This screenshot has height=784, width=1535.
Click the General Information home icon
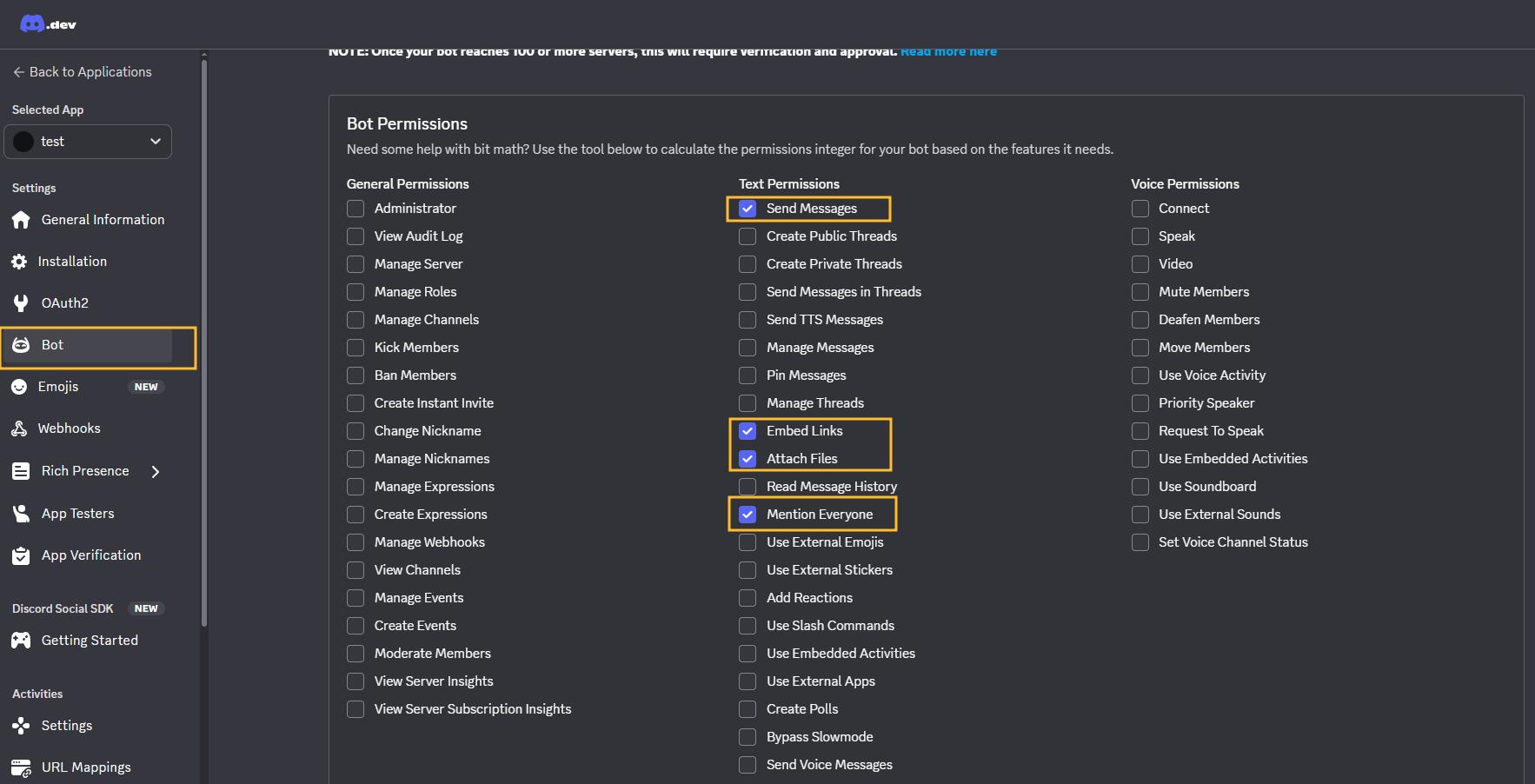tap(21, 220)
